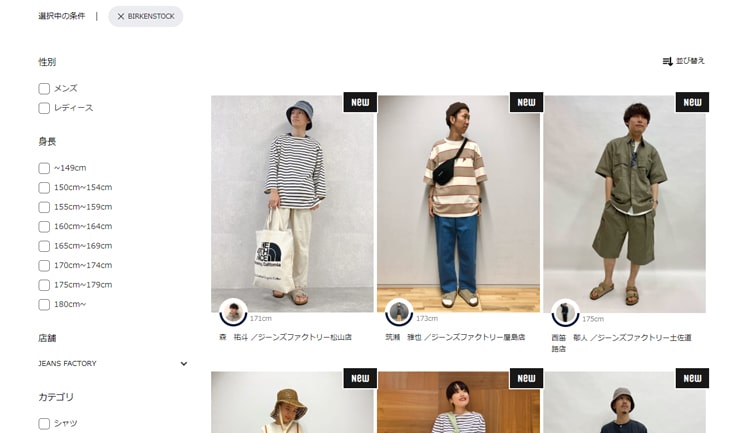Check the メンズ gender checkbox
This screenshot has width=750, height=433.
(x=44, y=89)
